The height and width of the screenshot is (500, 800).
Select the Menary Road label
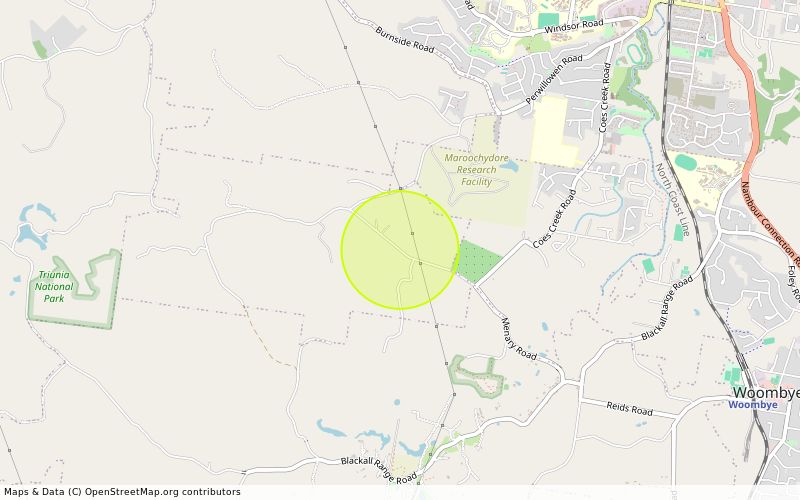[519, 339]
